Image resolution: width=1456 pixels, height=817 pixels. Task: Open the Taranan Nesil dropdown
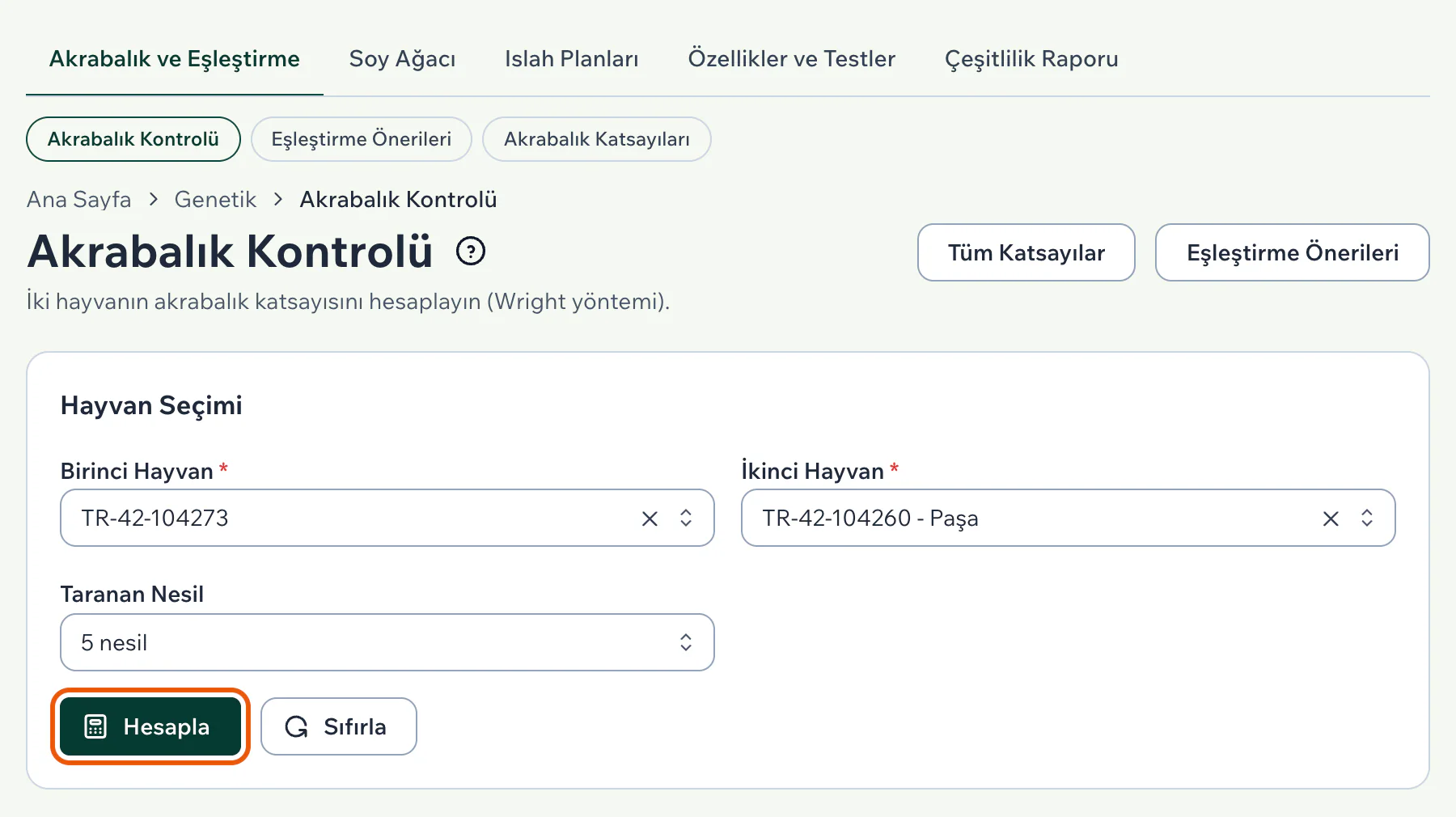click(387, 643)
